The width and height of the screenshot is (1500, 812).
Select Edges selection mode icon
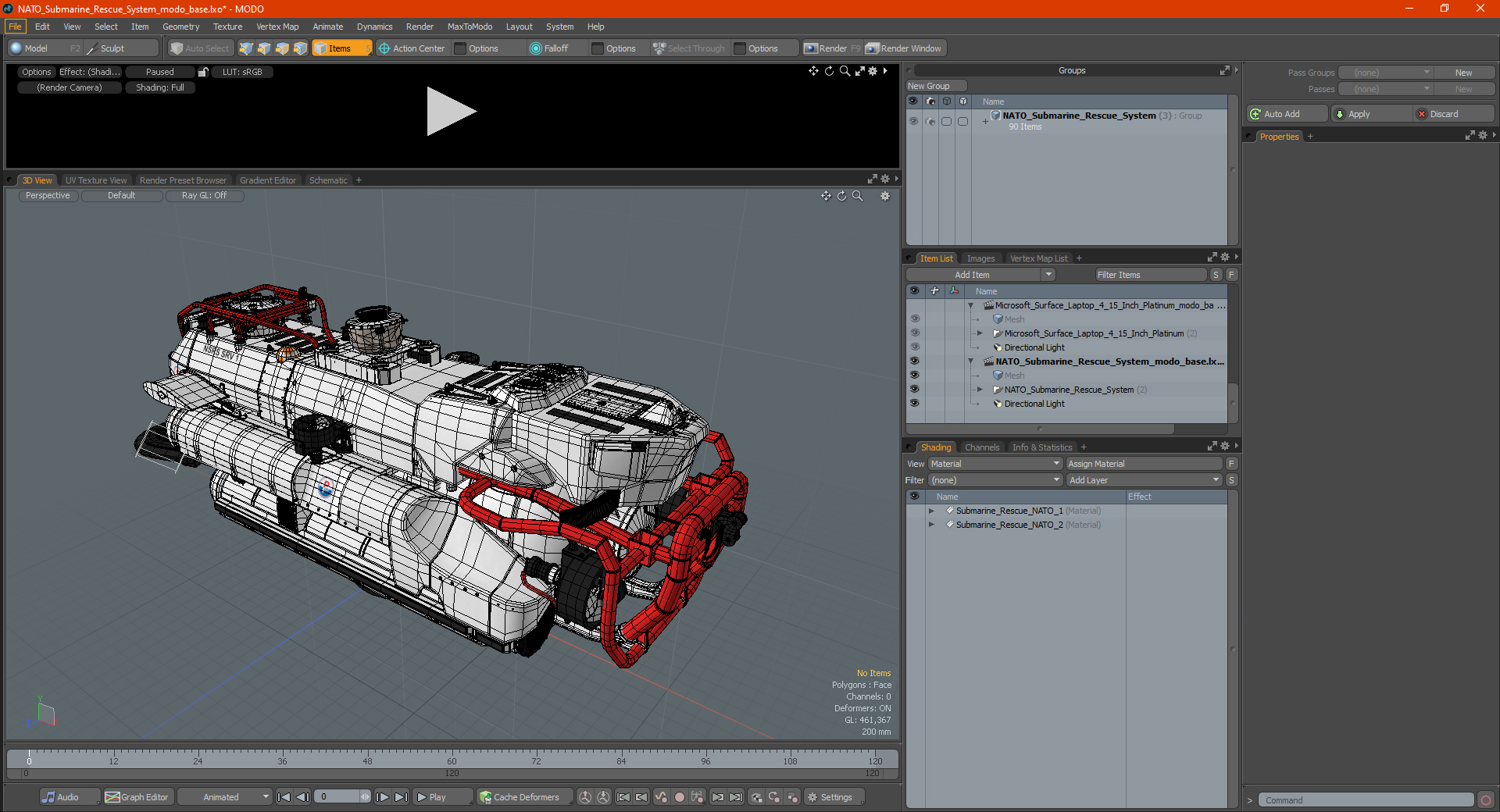264,48
